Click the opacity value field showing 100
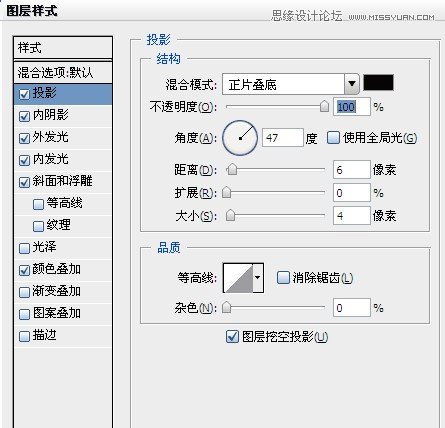Screen dimensions: 445x428 click(x=352, y=107)
